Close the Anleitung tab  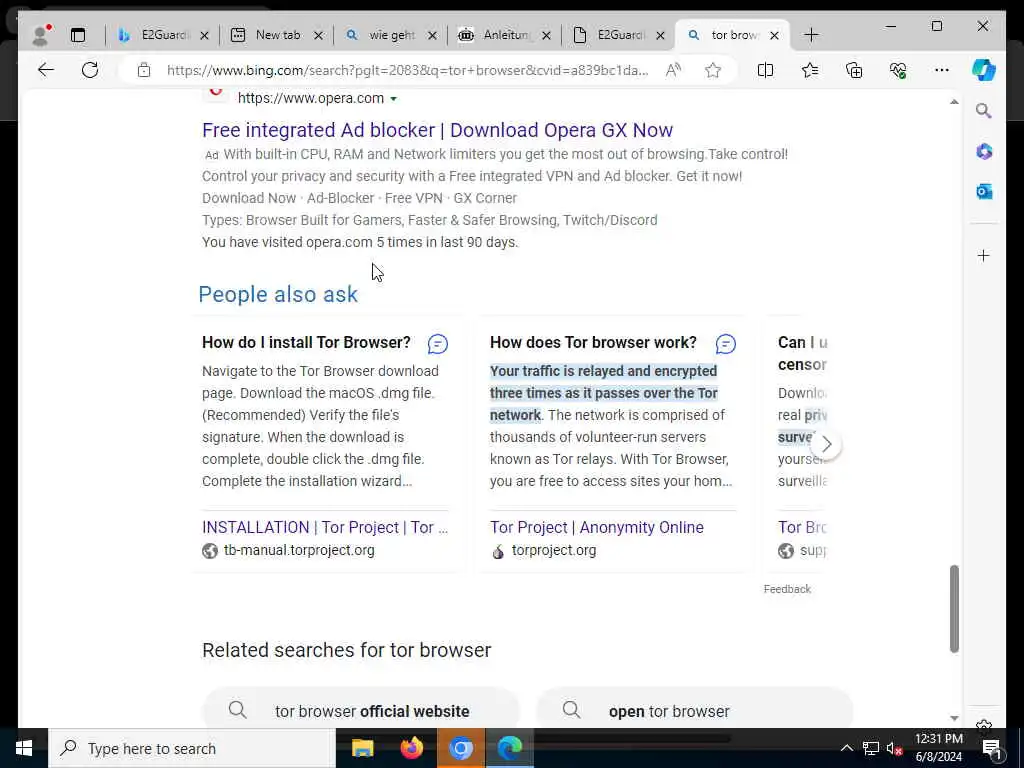(547, 35)
